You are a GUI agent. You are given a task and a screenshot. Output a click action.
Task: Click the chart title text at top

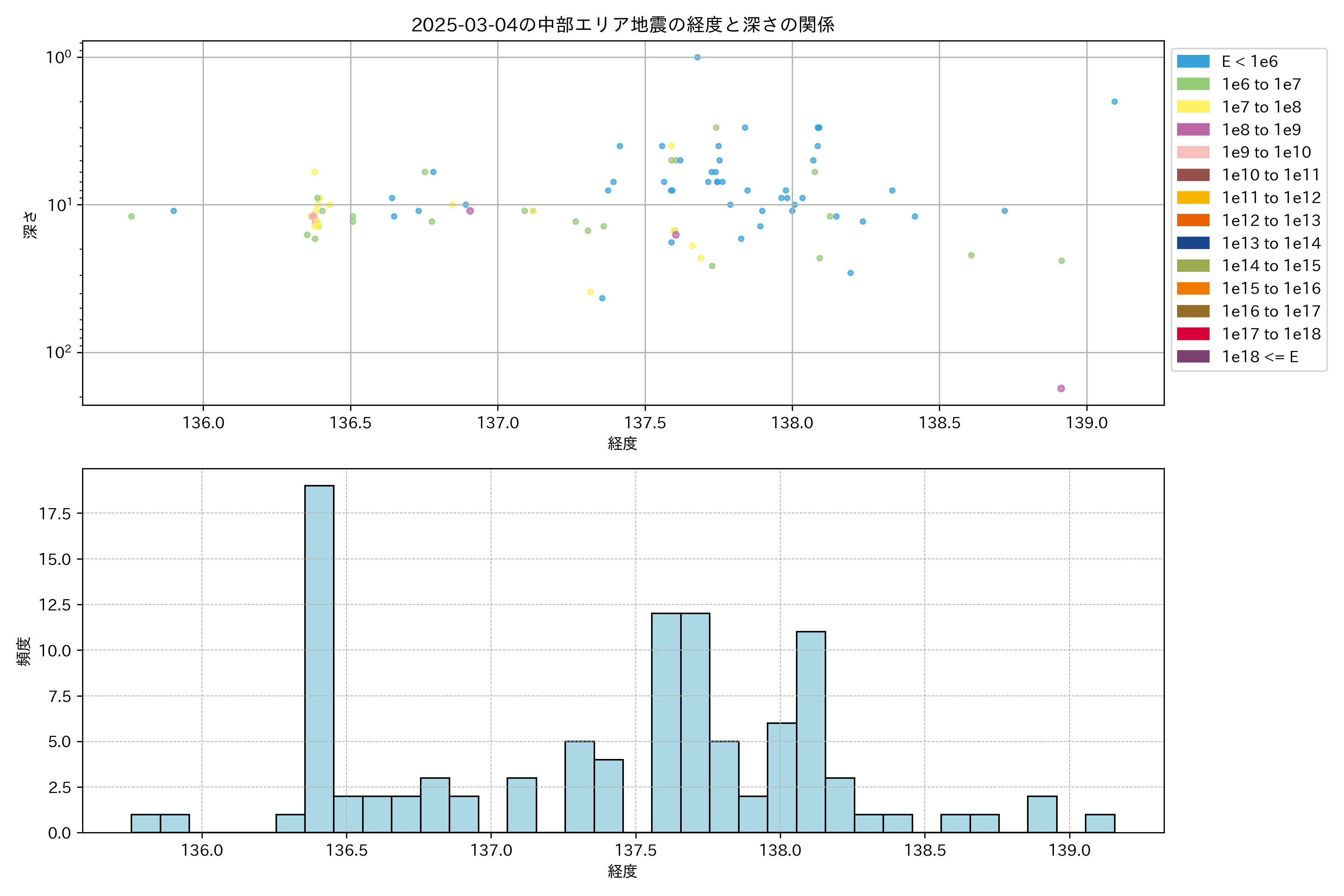(623, 25)
